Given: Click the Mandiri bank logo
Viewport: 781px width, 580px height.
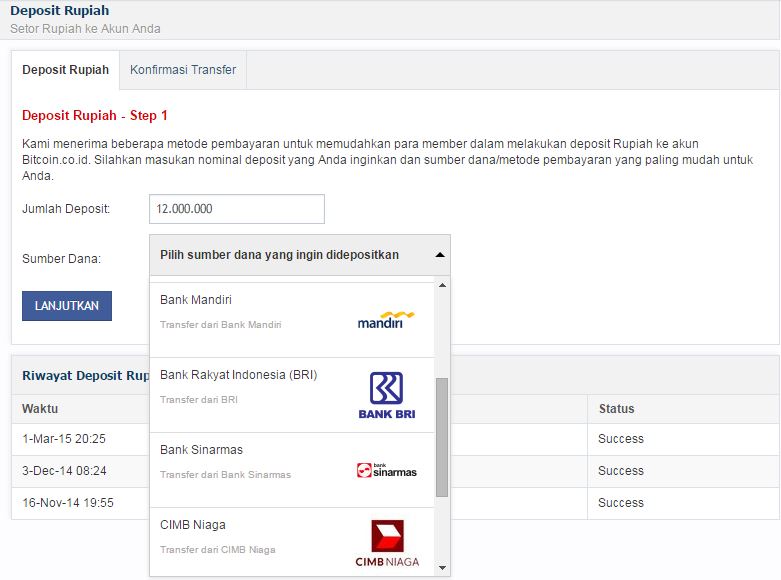Looking at the screenshot, I should pos(386,320).
